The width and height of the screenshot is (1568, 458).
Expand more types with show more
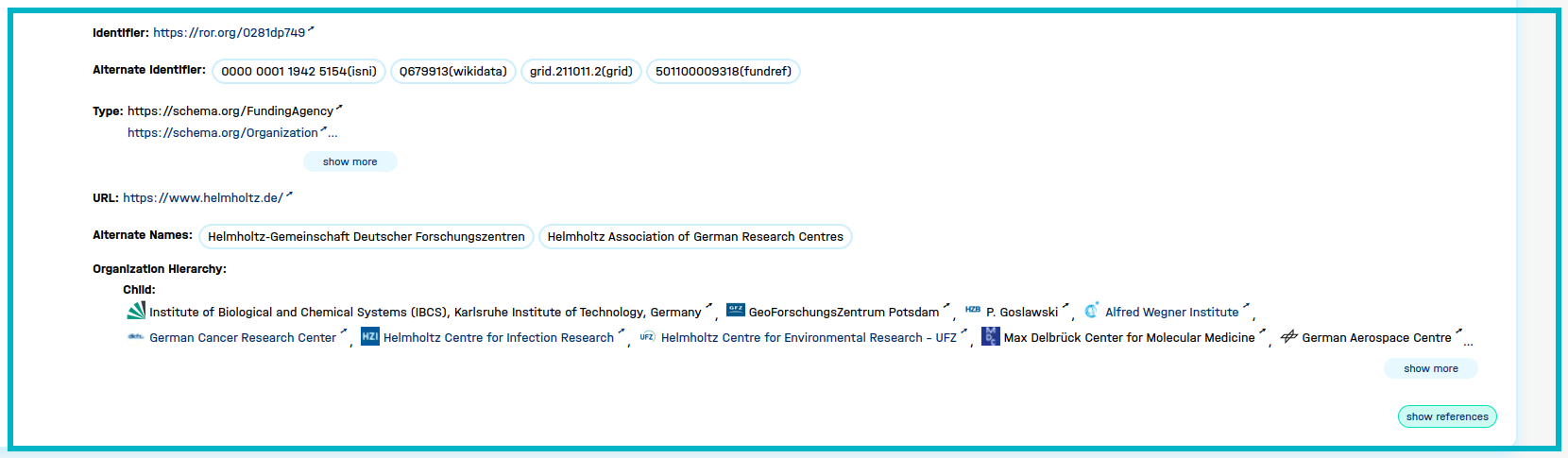tap(349, 161)
